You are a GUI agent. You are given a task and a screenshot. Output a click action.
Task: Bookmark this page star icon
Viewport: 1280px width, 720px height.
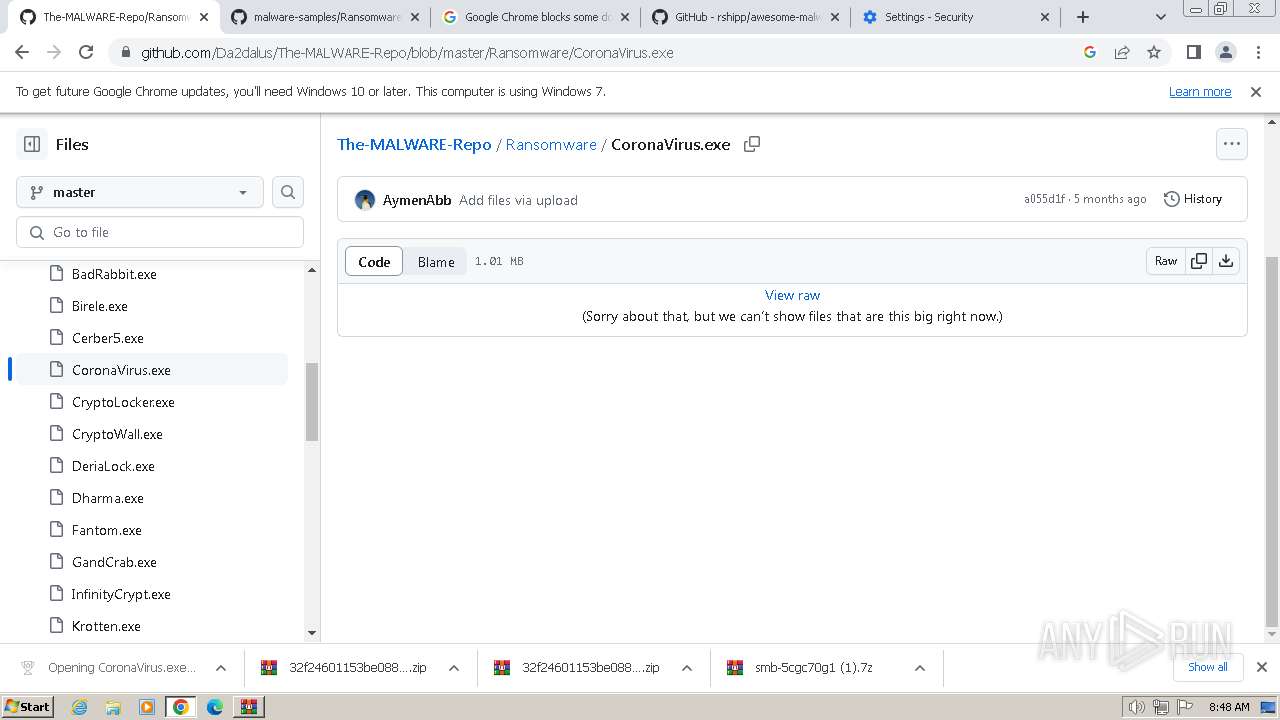1154,52
